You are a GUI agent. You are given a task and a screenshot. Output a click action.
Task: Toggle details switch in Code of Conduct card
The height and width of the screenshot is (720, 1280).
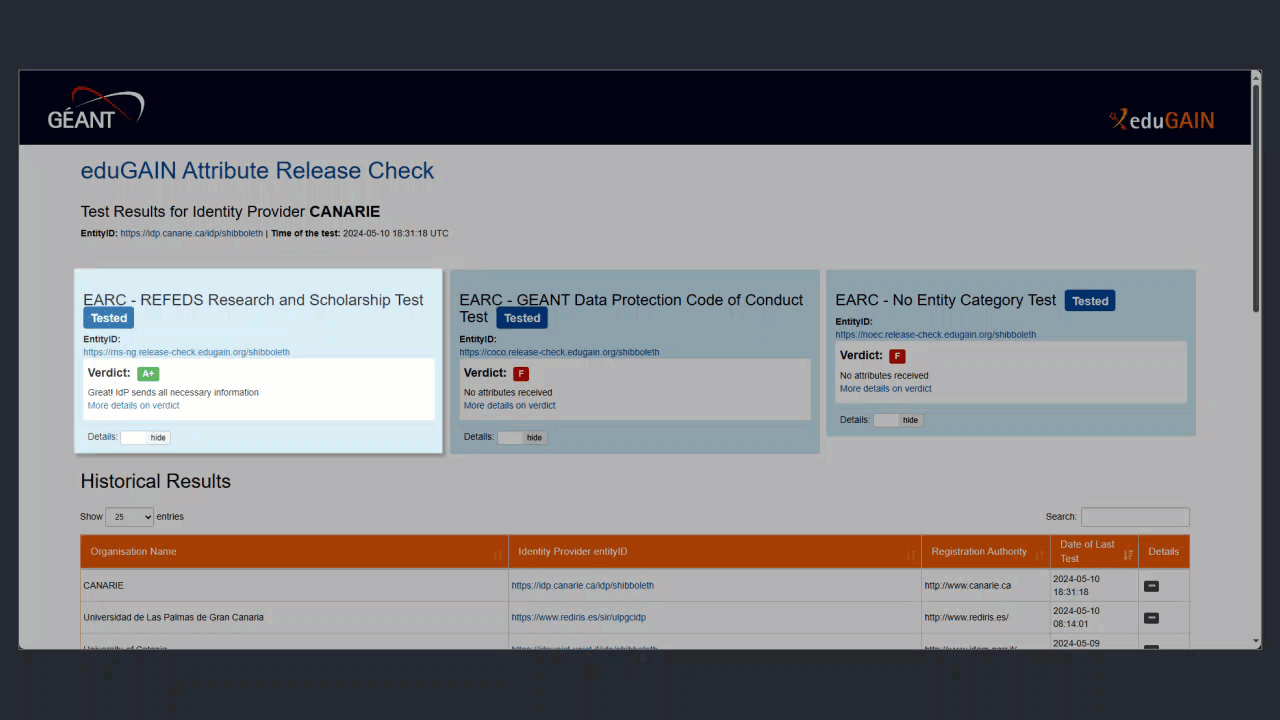[522, 437]
